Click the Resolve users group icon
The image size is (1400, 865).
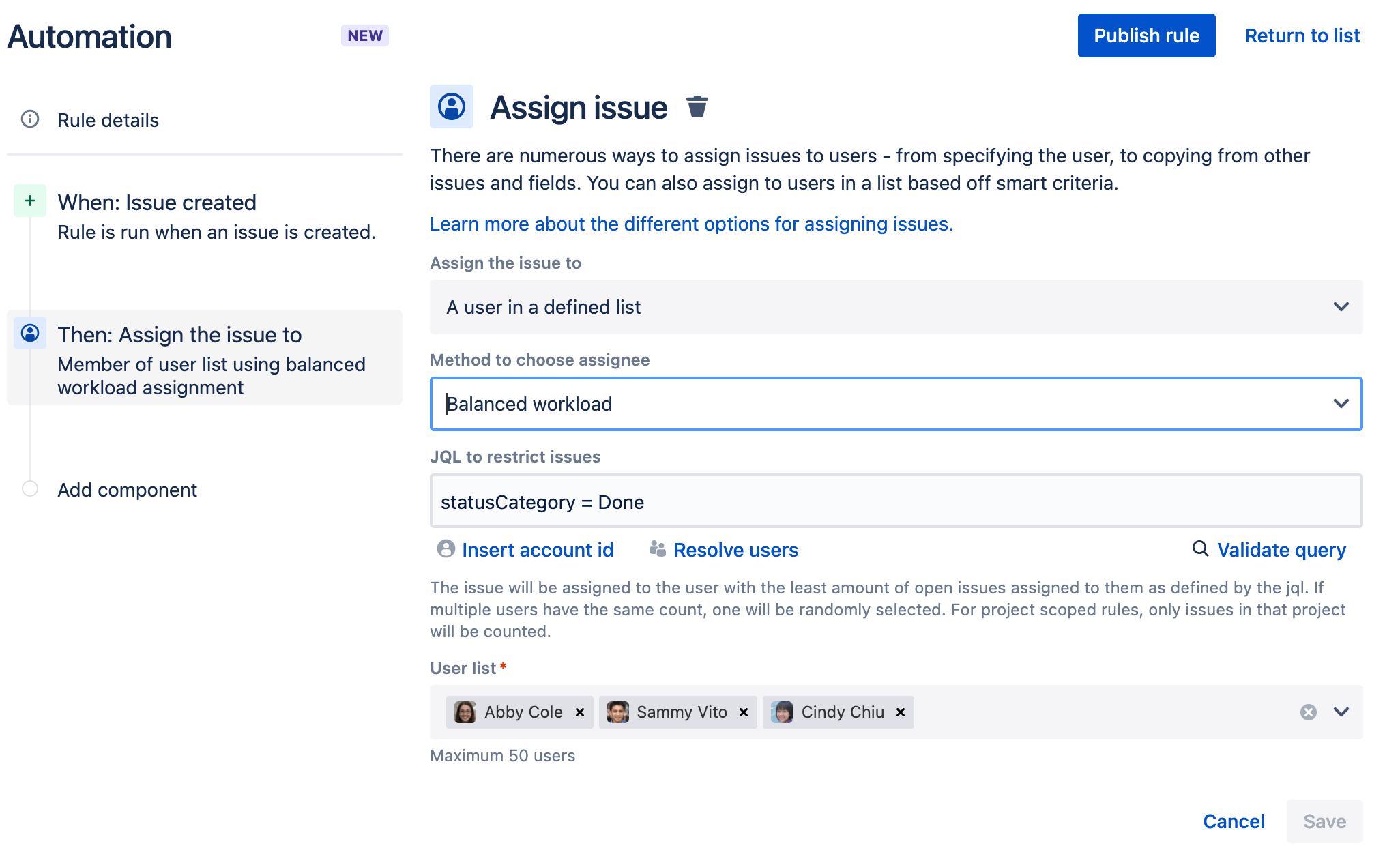(x=656, y=549)
